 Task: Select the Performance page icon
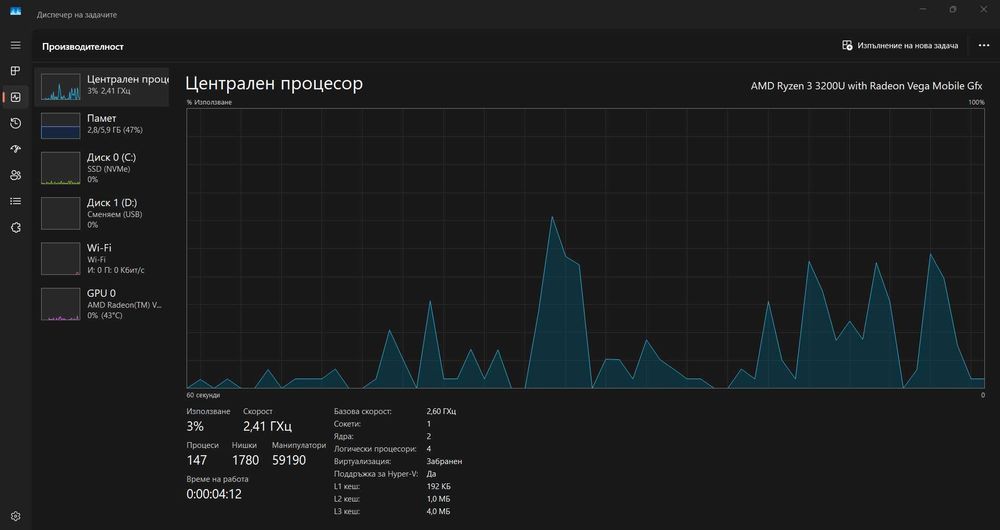16,97
